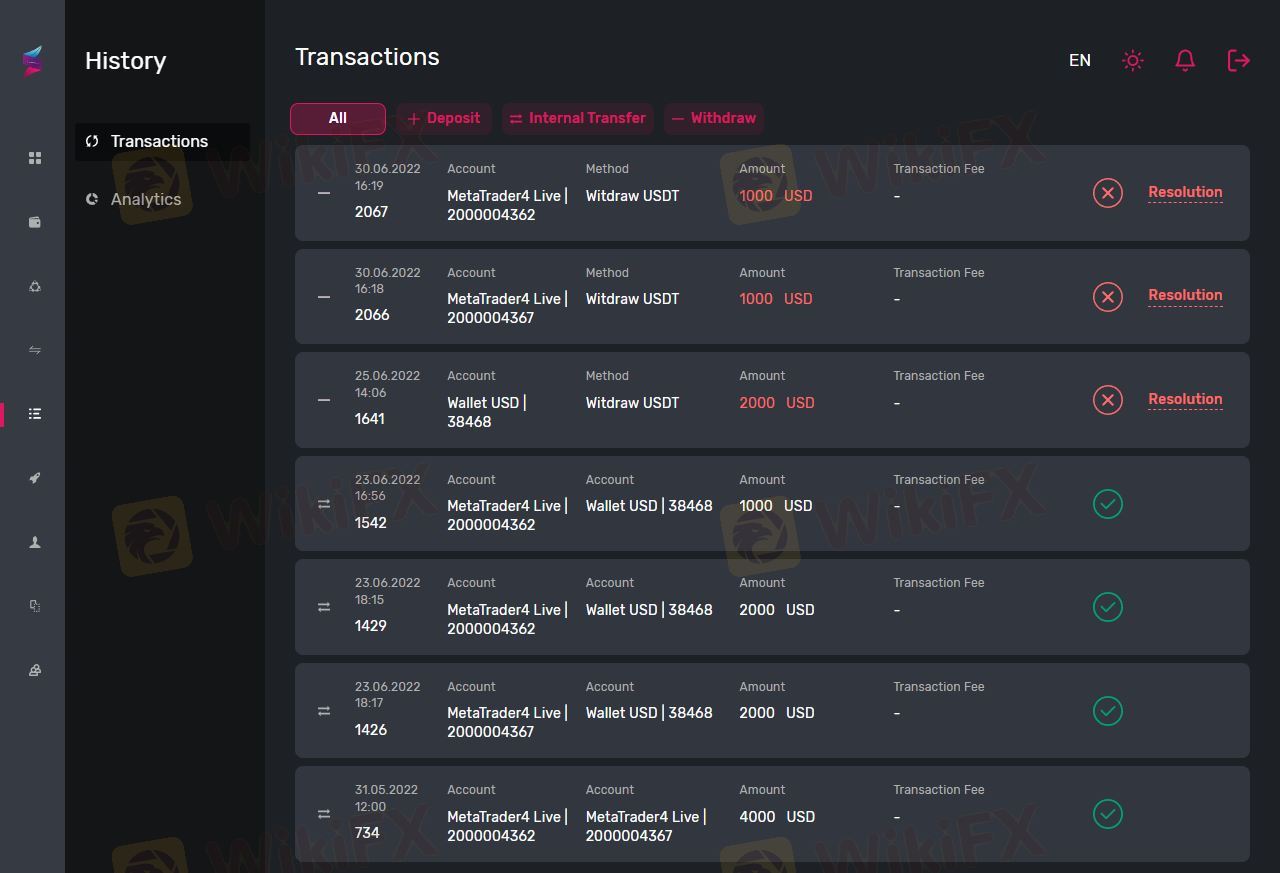Open Resolution link for transaction 2067
1280x873 pixels.
pyautogui.click(x=1185, y=192)
